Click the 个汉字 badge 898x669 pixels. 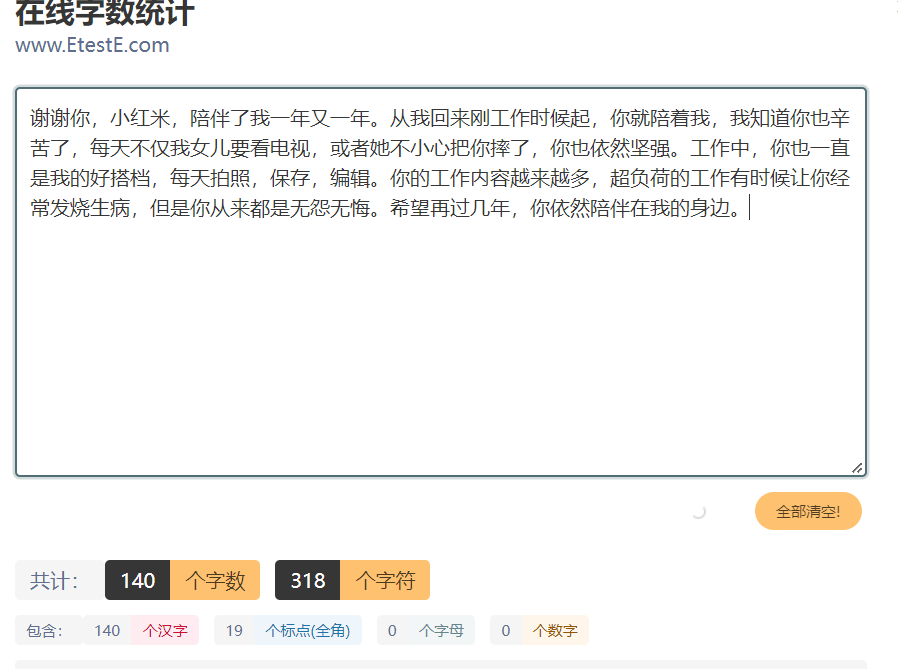tap(165, 631)
